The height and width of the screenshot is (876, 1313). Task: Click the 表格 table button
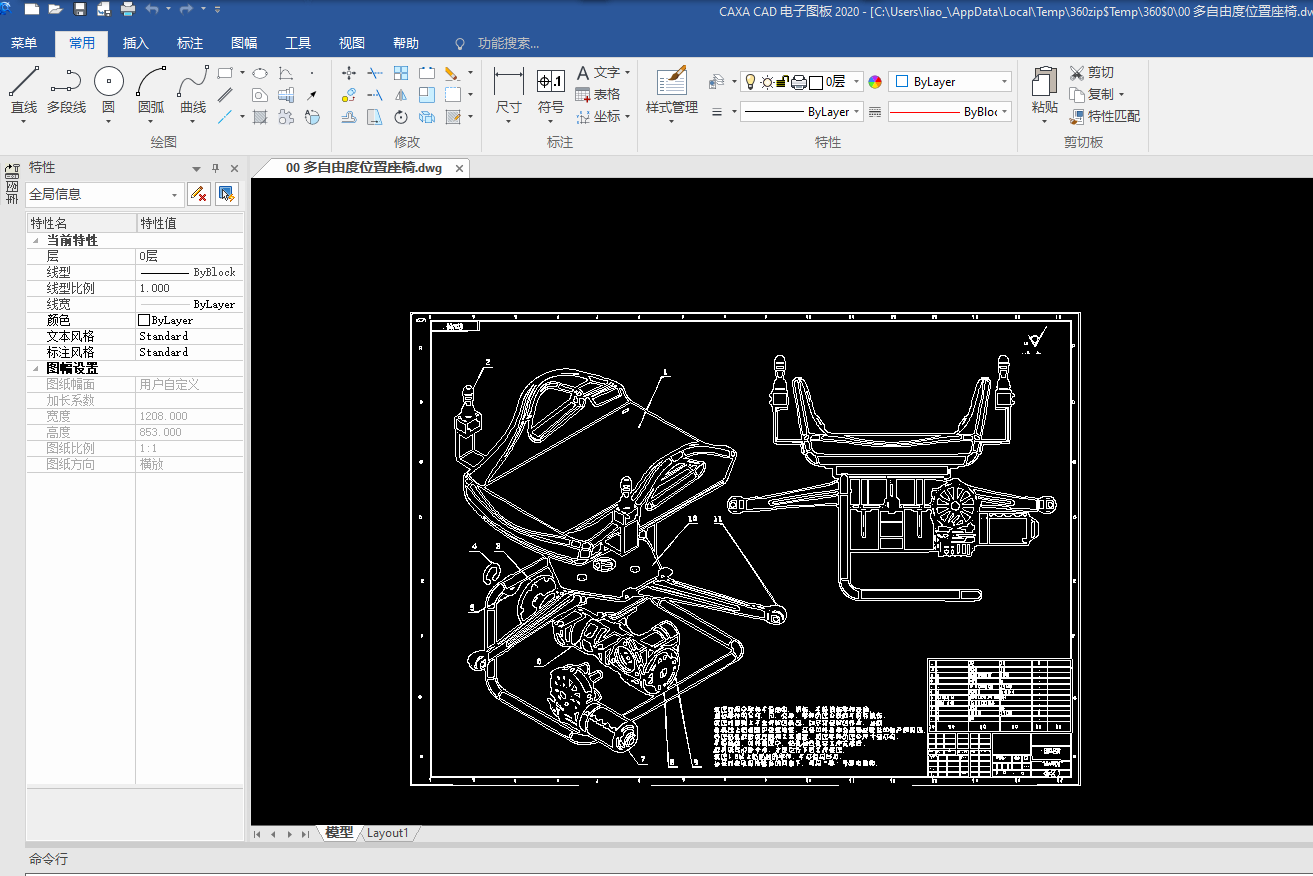(598, 94)
